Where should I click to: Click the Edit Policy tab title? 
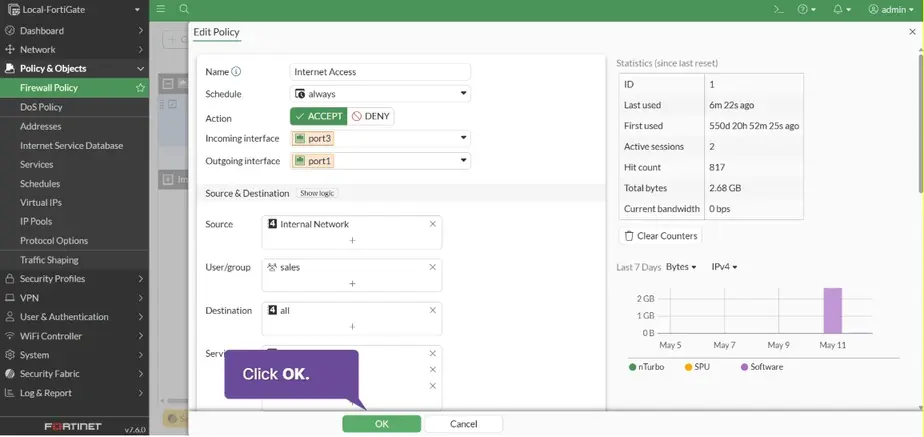coord(216,32)
